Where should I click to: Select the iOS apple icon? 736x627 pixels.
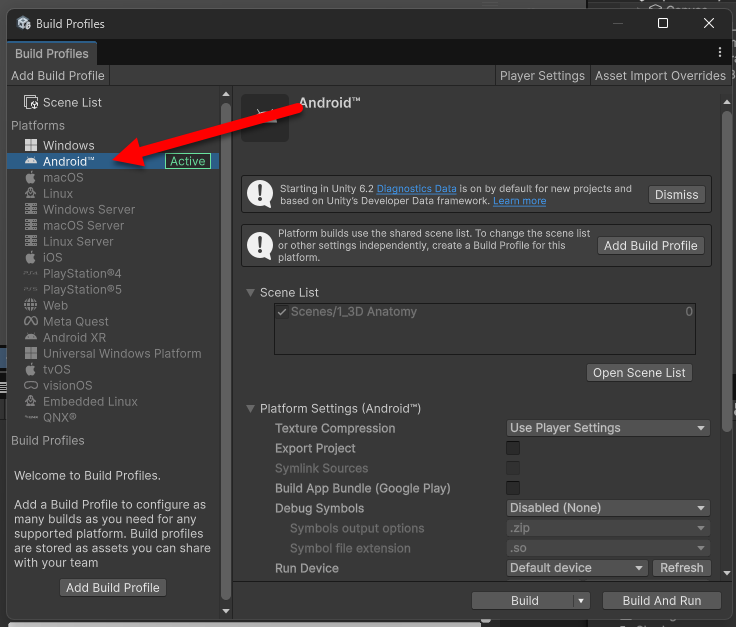[31, 257]
